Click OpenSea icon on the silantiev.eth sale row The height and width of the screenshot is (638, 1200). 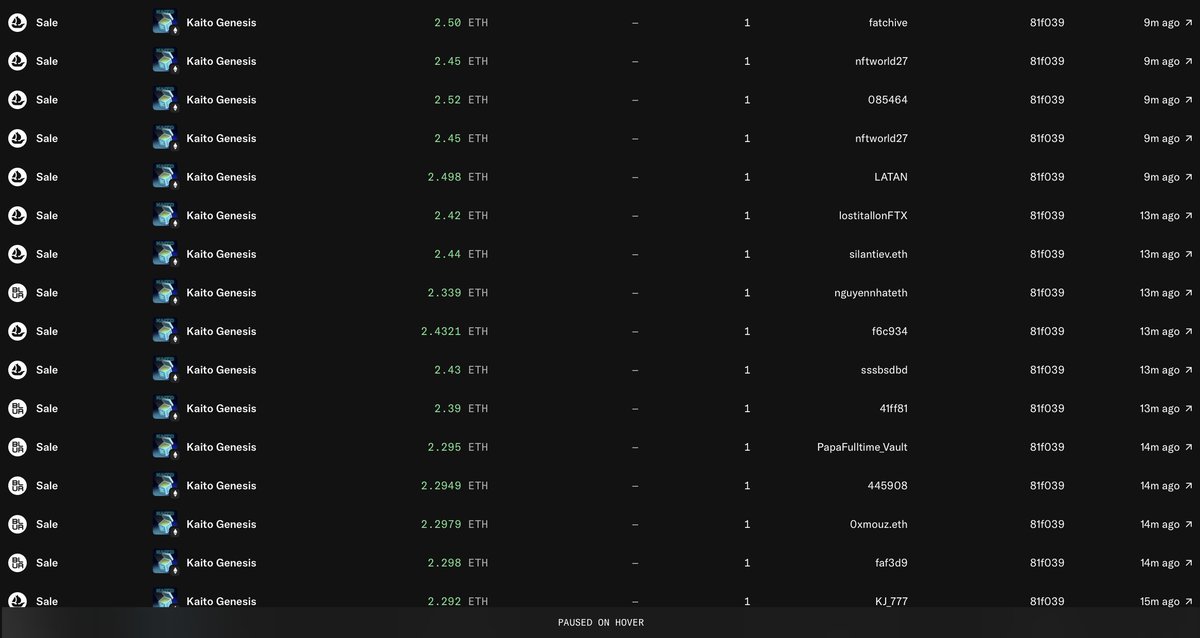tap(17, 254)
